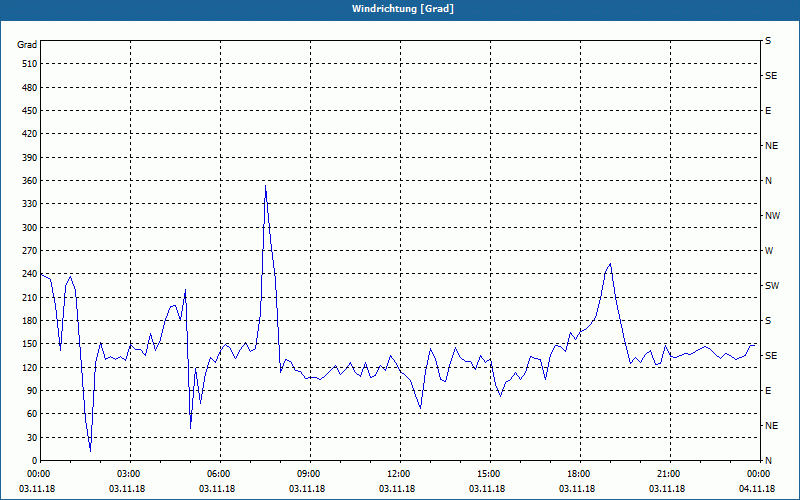Click the W compass label on right axis

coord(769,251)
